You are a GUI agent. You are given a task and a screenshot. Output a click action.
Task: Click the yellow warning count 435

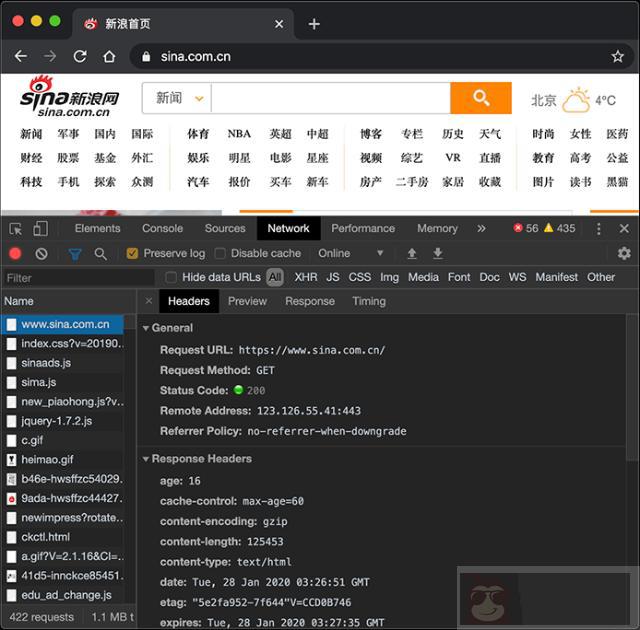tap(560, 228)
